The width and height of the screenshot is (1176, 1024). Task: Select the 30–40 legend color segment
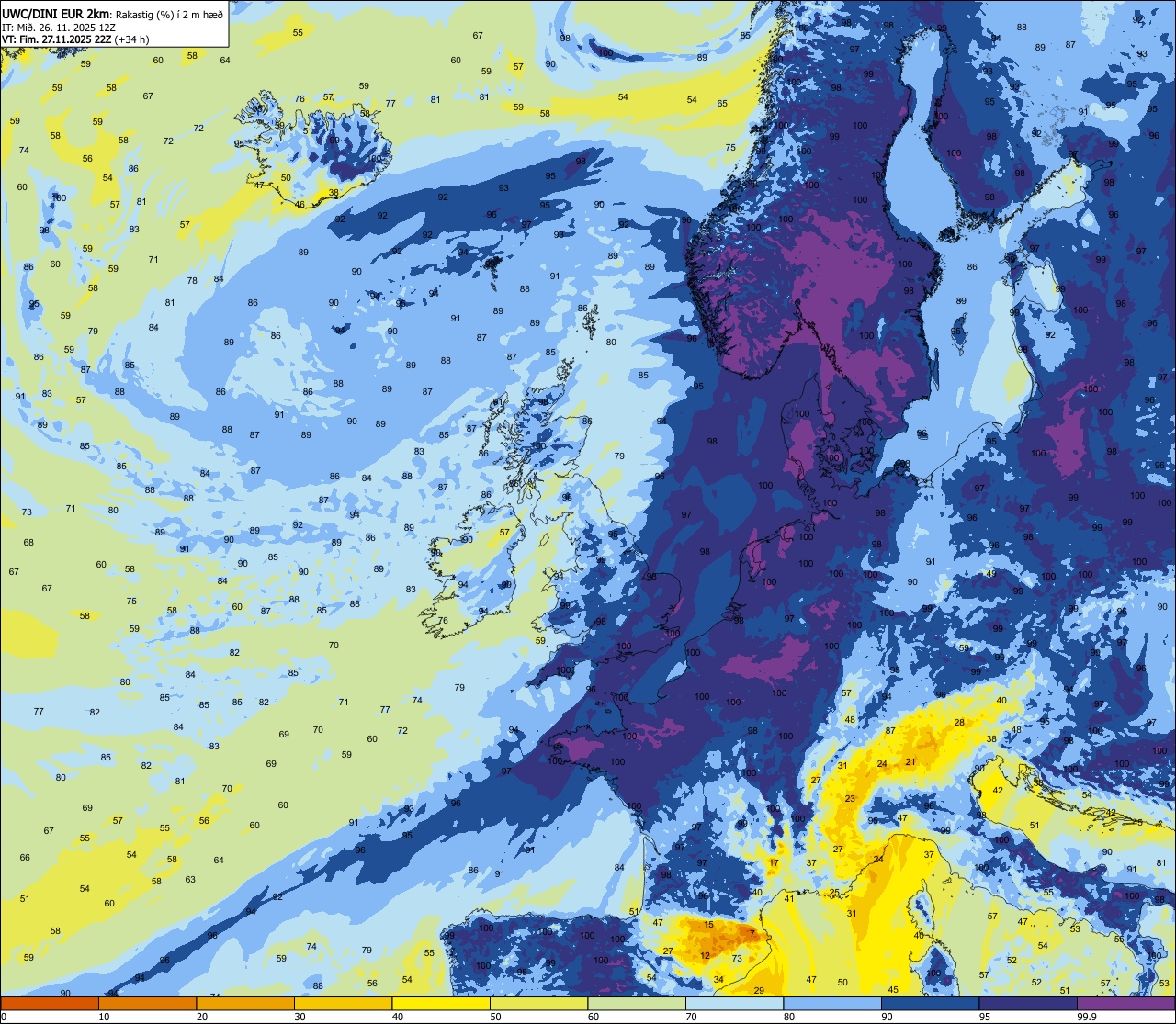344,1003
